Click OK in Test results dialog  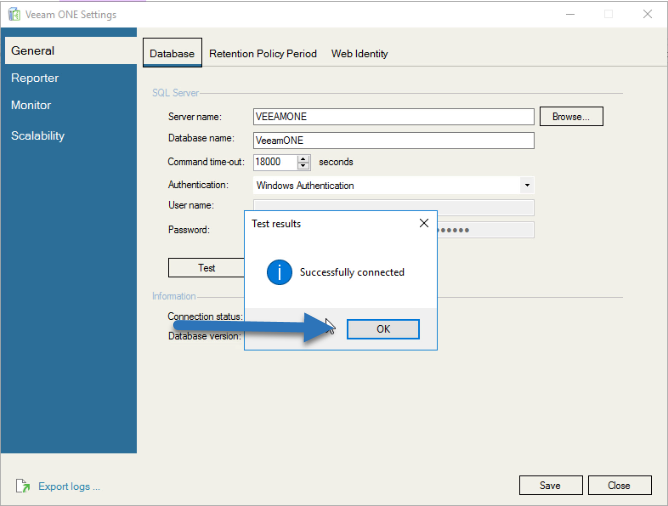(x=383, y=329)
